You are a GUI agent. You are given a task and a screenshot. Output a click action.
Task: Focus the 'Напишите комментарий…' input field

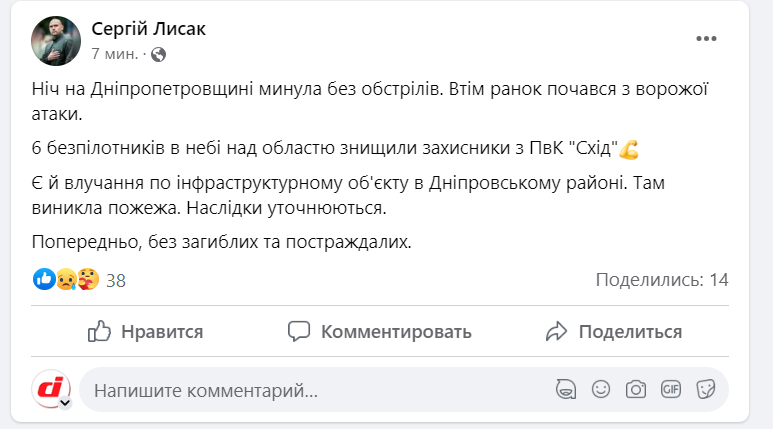(x=300, y=390)
